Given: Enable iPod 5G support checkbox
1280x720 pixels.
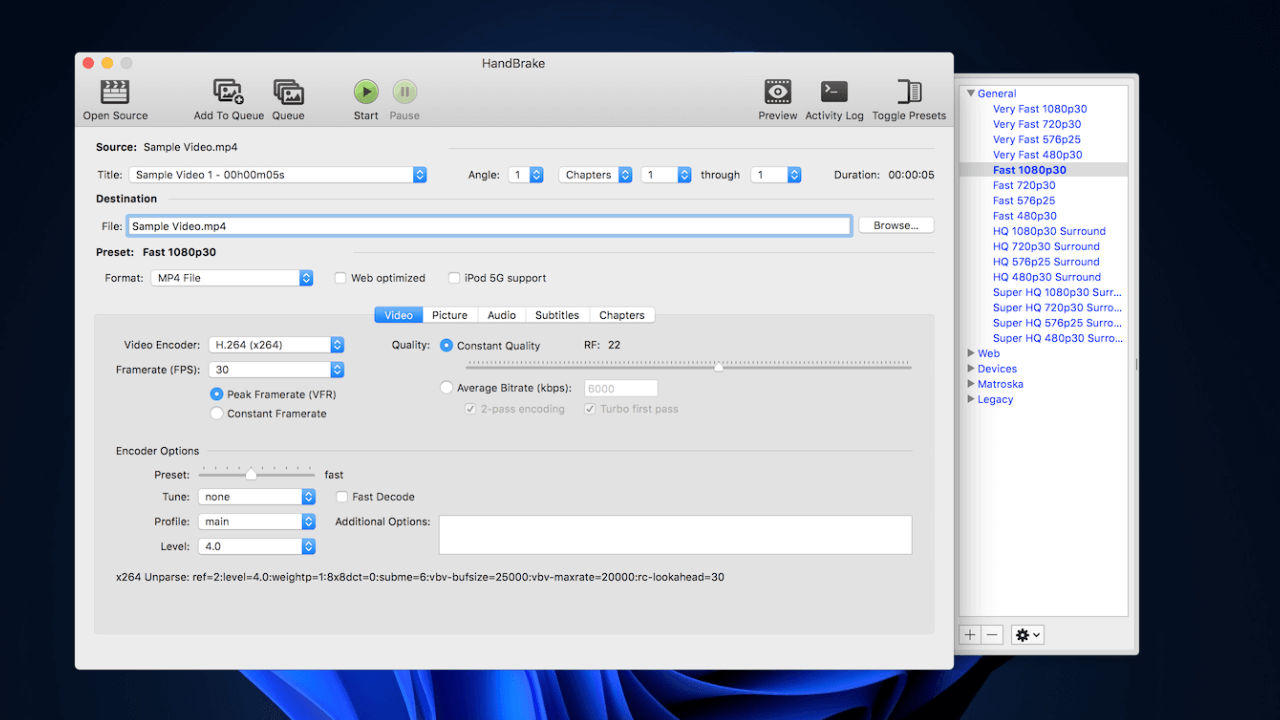Looking at the screenshot, I should click(455, 278).
